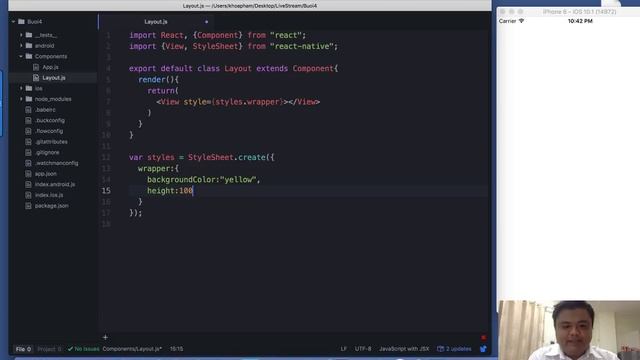Screen dimensions: 640x360
Task: Open the .gitignore file
Action: (x=47, y=152)
